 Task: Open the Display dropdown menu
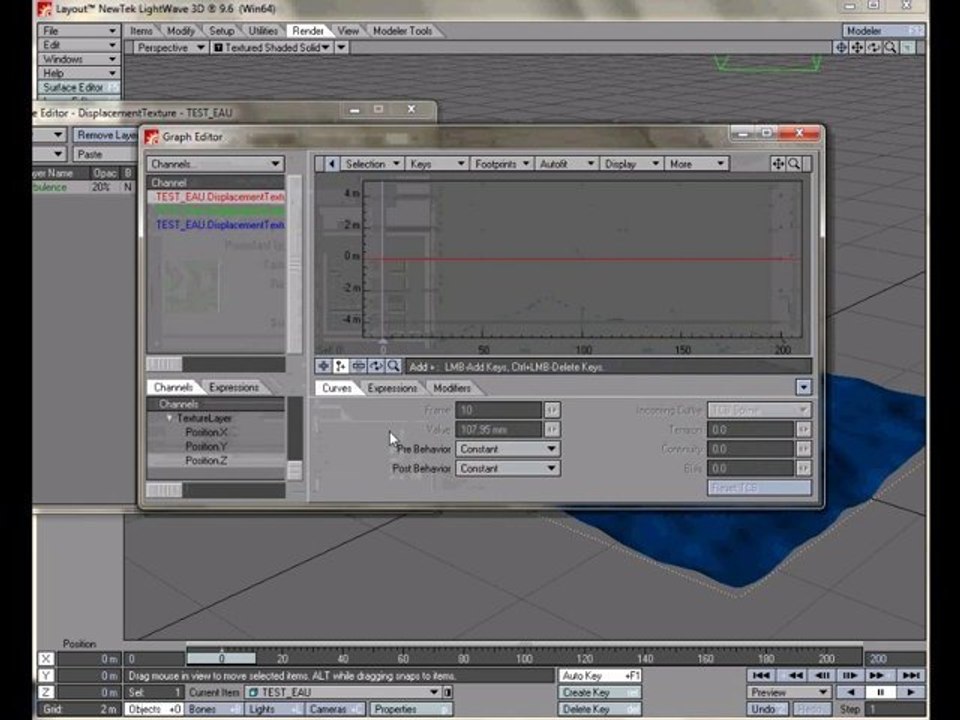tap(631, 163)
